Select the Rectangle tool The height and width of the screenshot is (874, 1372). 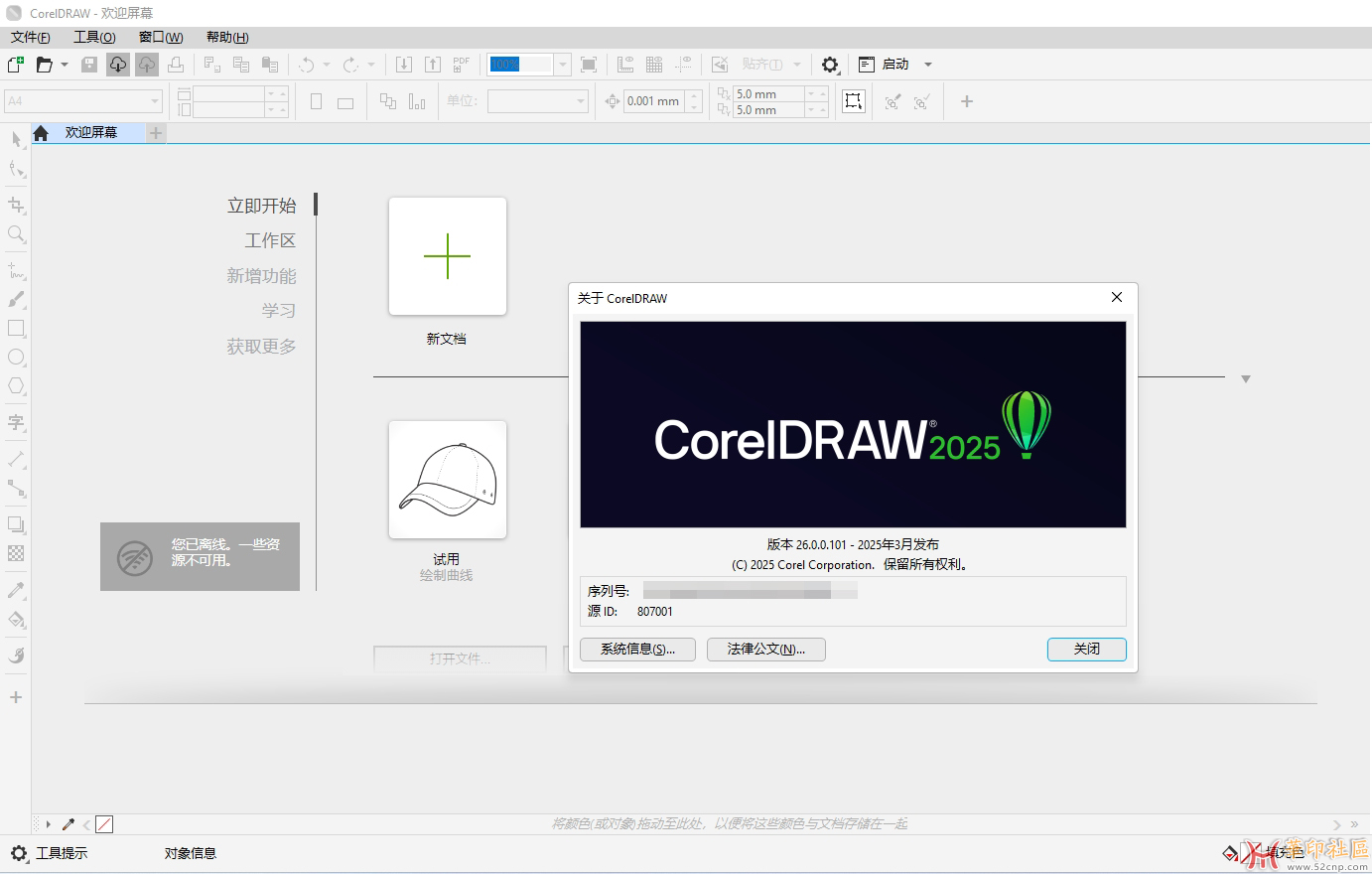(16, 329)
